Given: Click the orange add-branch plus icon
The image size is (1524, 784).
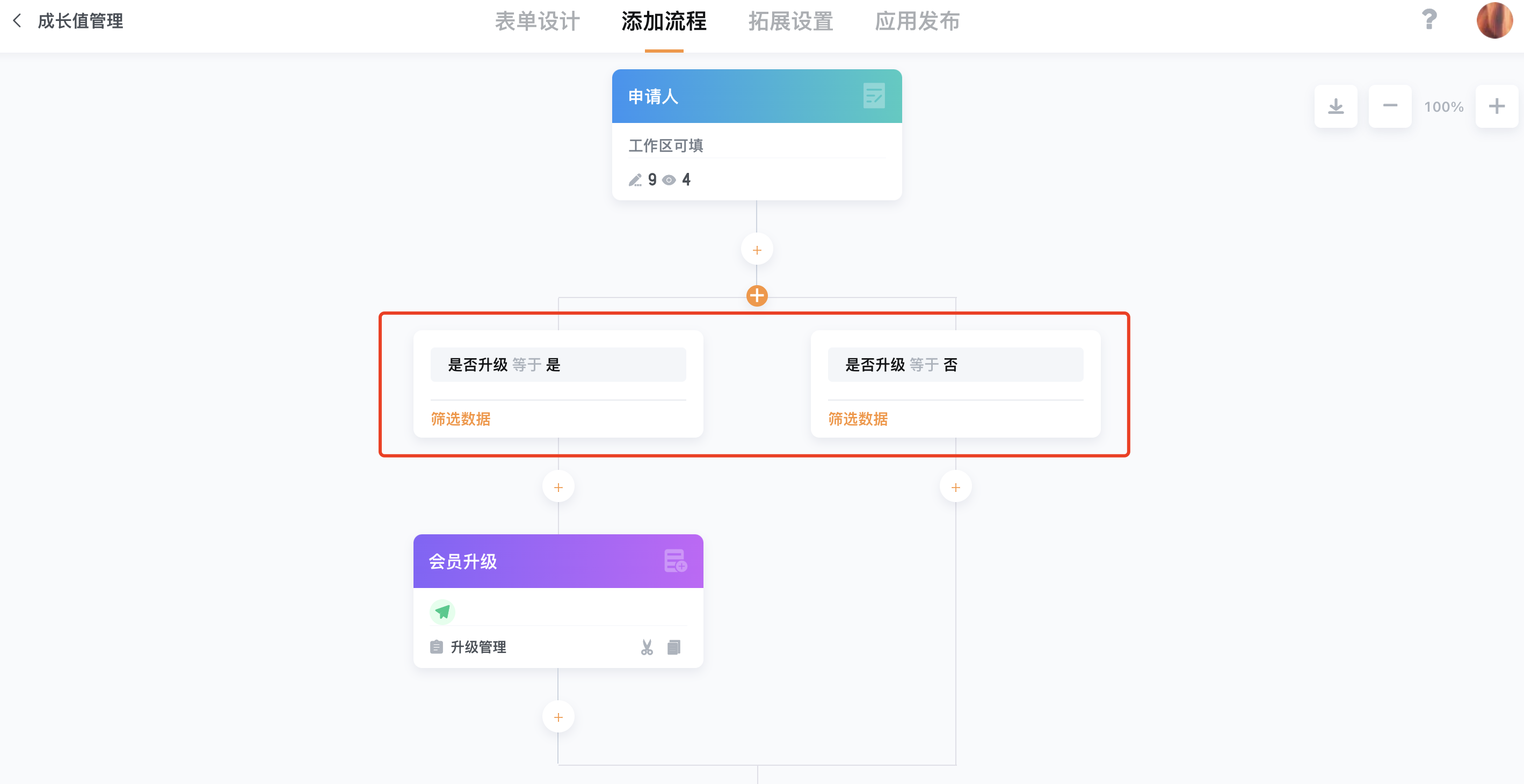Looking at the screenshot, I should (757, 296).
